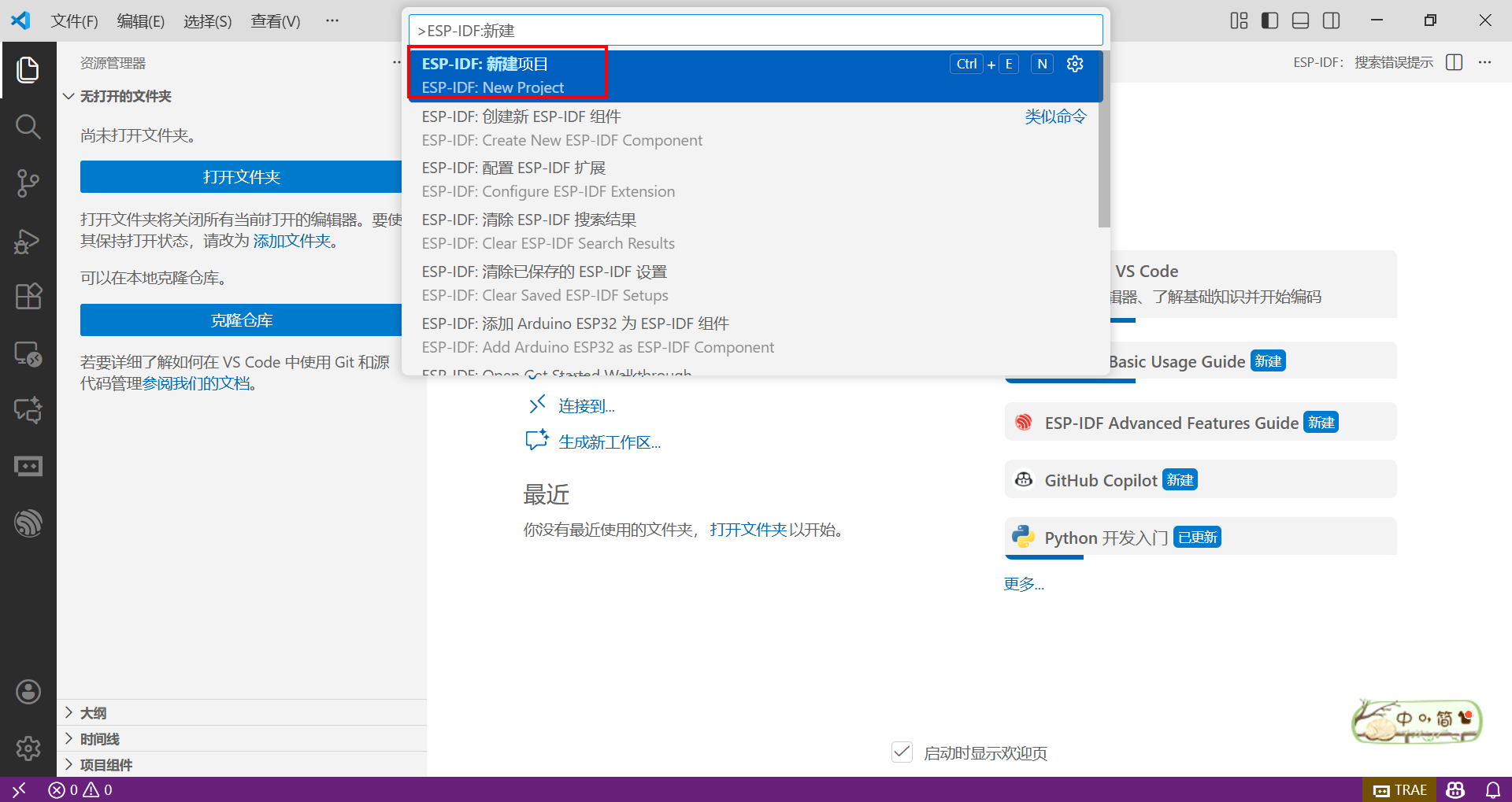1512x802 pixels.
Task: Open more actions menu in editor title area
Action: (1484, 62)
